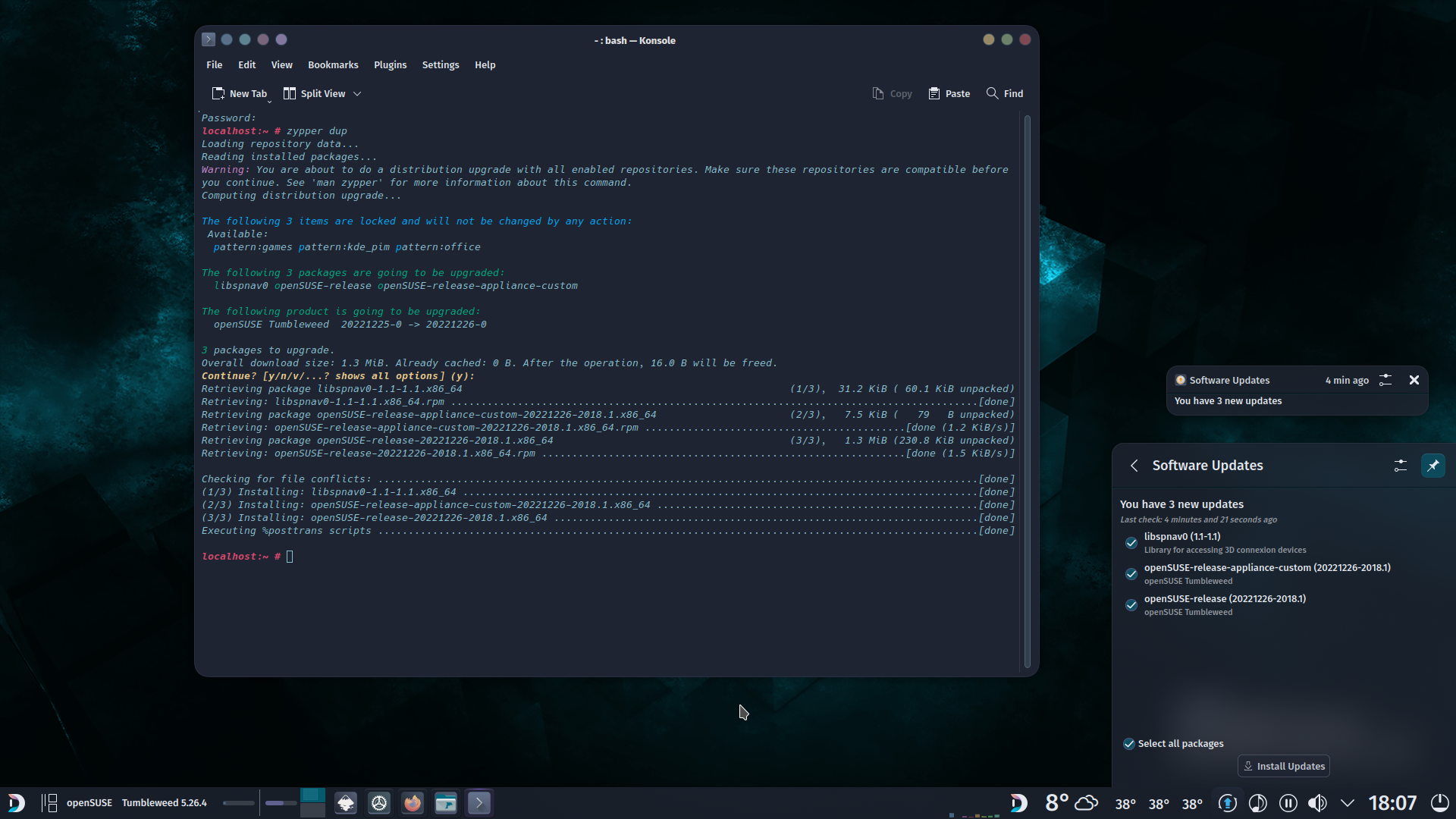Open a new Konsole tab
Viewport: 1456px width, 819px height.
pyautogui.click(x=238, y=93)
